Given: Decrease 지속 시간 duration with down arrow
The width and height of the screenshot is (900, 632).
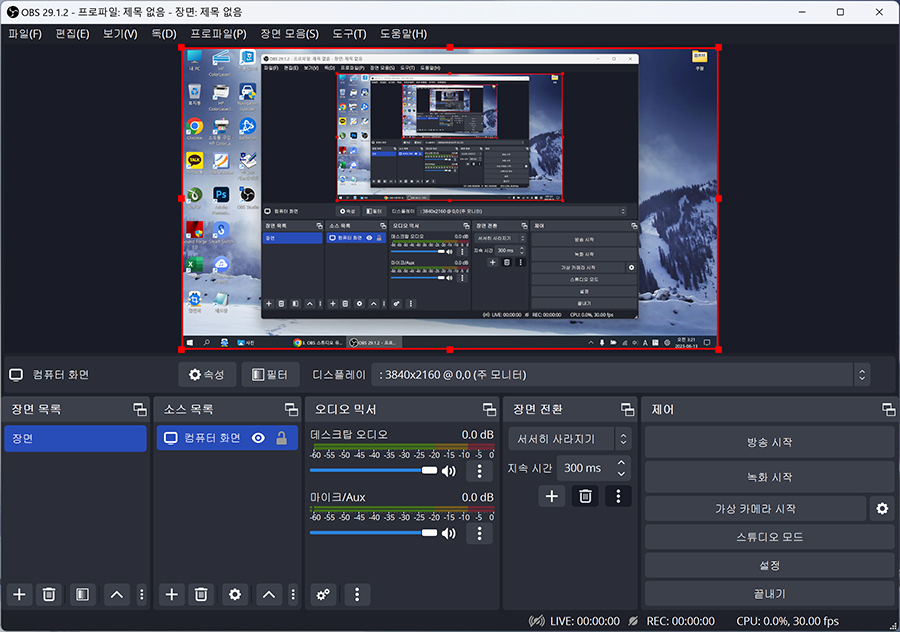Looking at the screenshot, I should click(621, 474).
